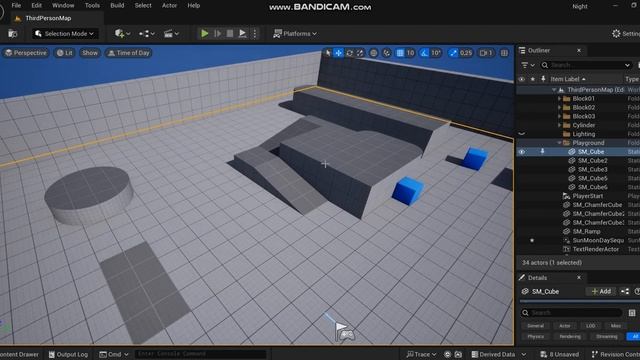The height and width of the screenshot is (360, 640).
Task: Select SM_Ramp in the Outliner
Action: [586, 231]
